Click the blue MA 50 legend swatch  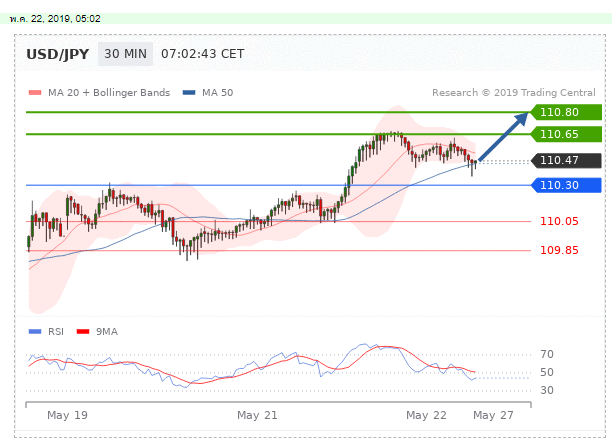189,93
